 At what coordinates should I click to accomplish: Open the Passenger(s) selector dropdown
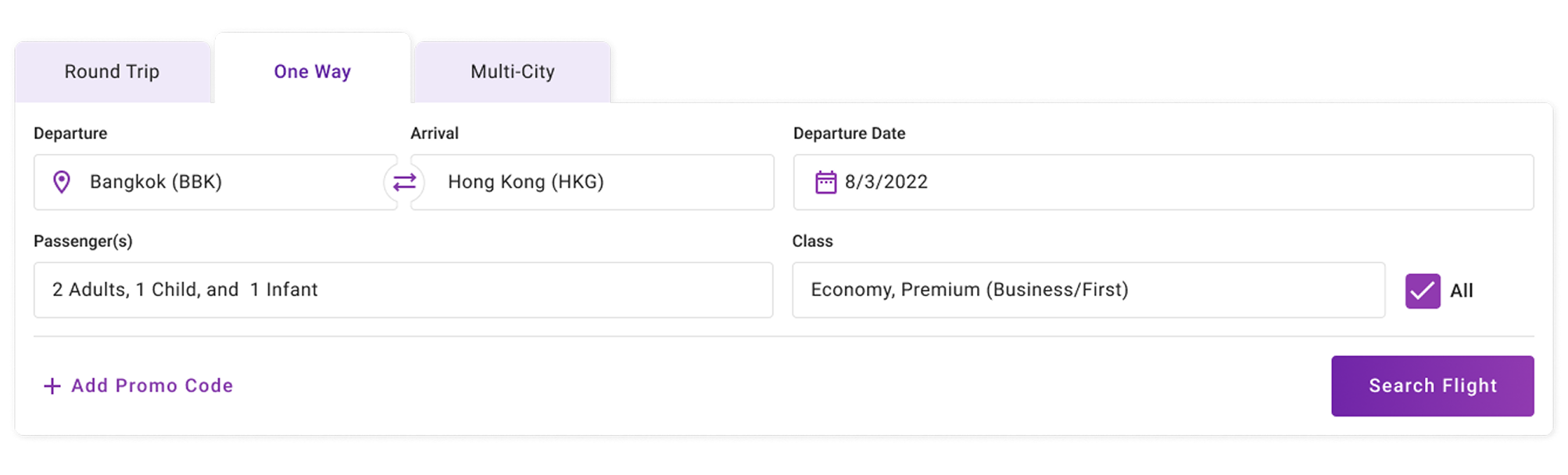[x=403, y=290]
